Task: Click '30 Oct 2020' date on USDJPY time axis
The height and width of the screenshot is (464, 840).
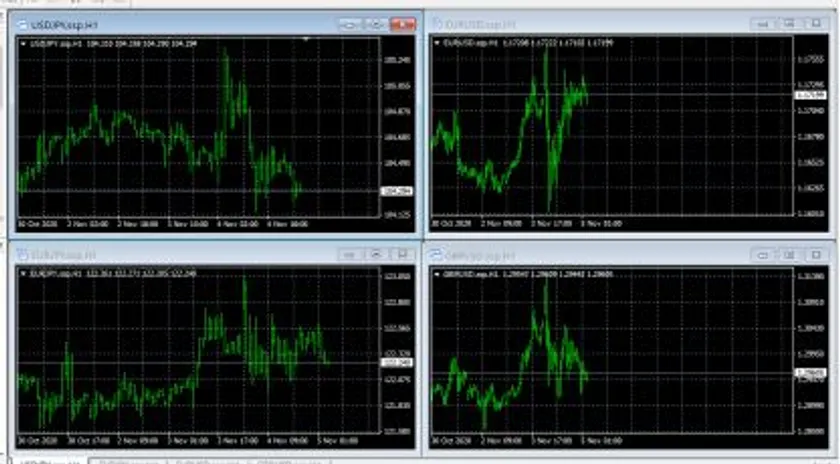Action: point(38,224)
